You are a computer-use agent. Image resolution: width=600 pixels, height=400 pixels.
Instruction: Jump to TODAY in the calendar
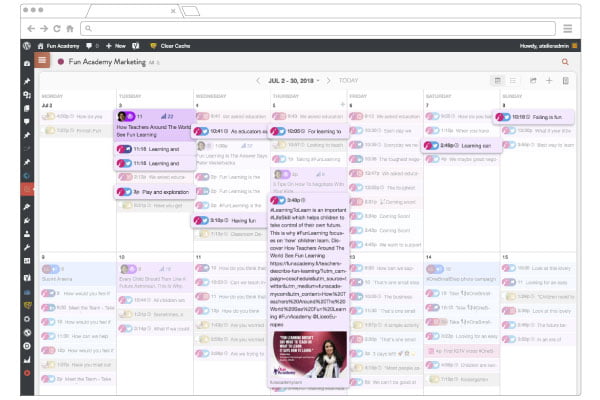(348, 81)
